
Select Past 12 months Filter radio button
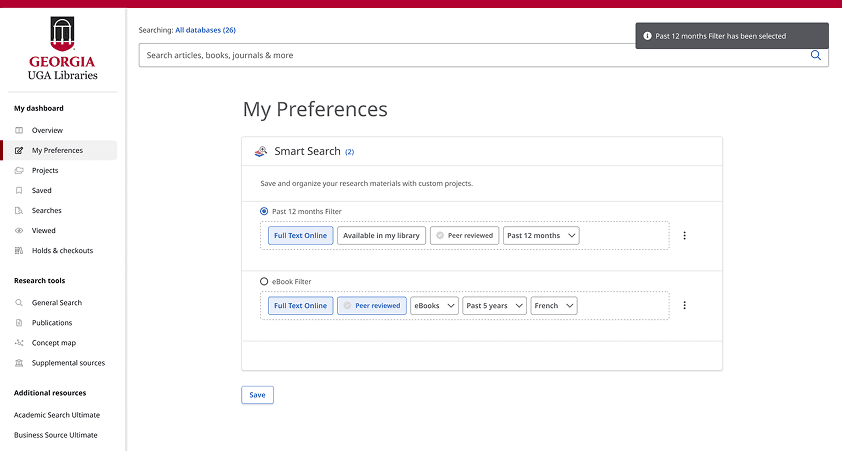(x=264, y=212)
